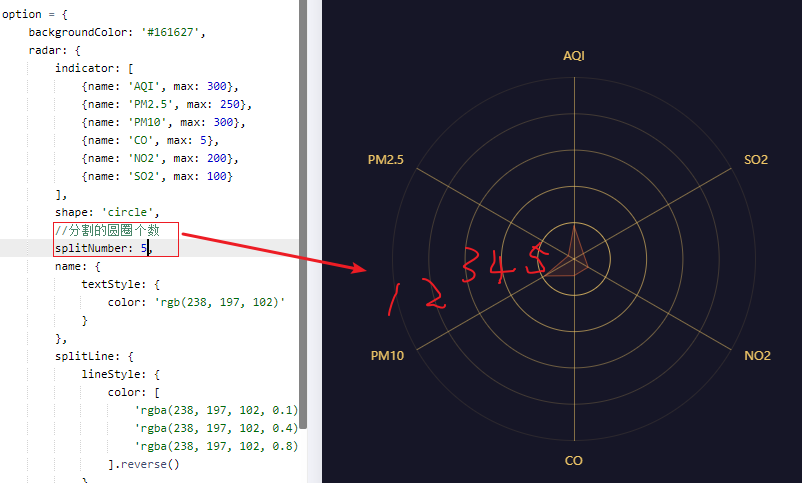Click the PM2.5 radar axis label
The image size is (802, 483).
pos(386,160)
